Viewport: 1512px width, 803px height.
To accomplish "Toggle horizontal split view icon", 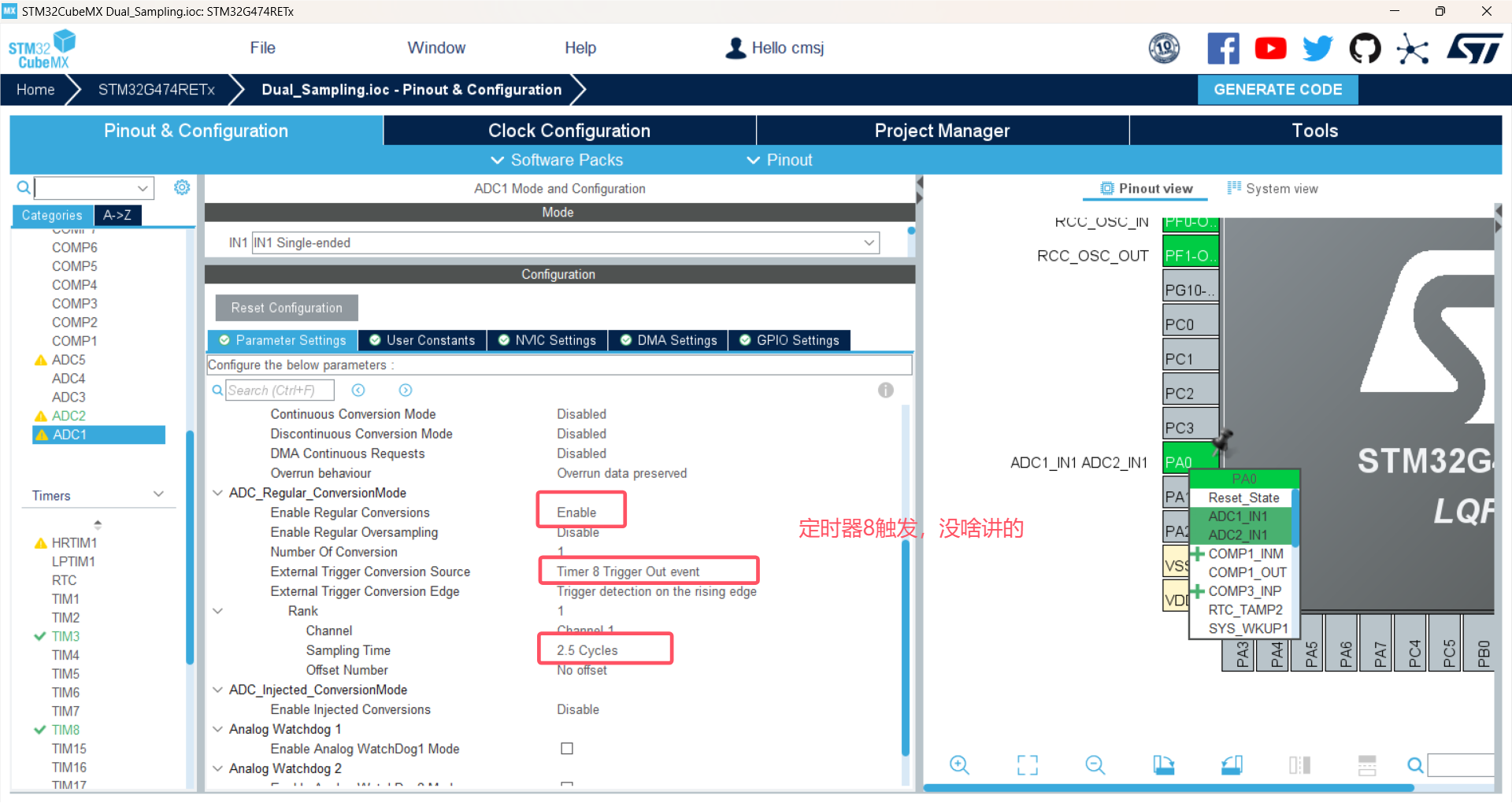I will coord(1367,765).
